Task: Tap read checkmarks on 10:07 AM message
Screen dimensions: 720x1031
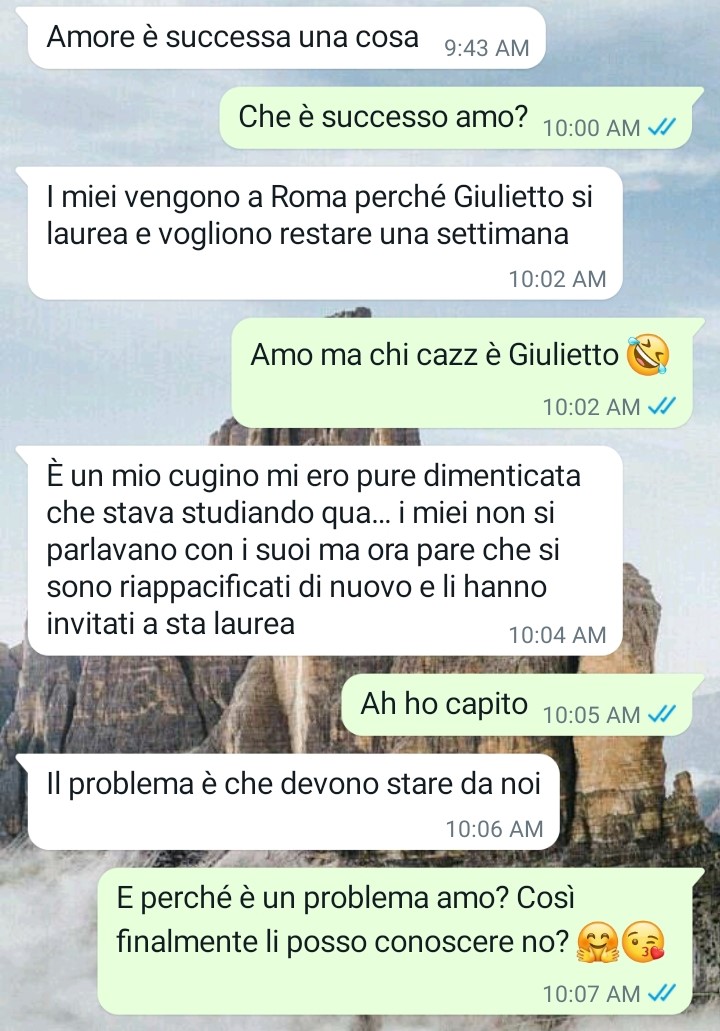Action: coord(662,994)
